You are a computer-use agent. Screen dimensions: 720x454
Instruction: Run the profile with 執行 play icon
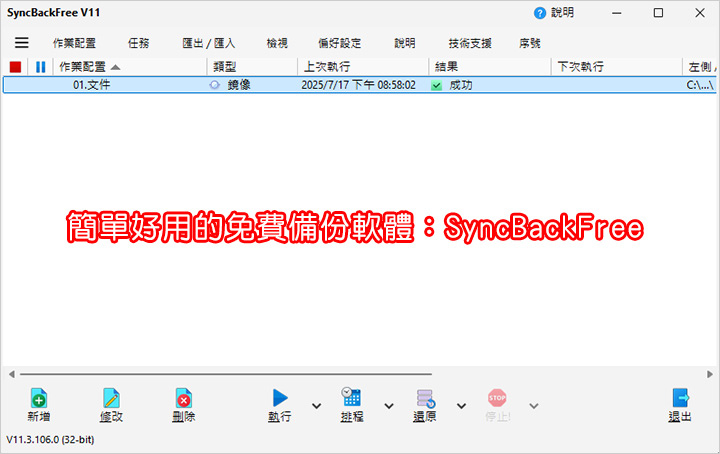(x=280, y=398)
